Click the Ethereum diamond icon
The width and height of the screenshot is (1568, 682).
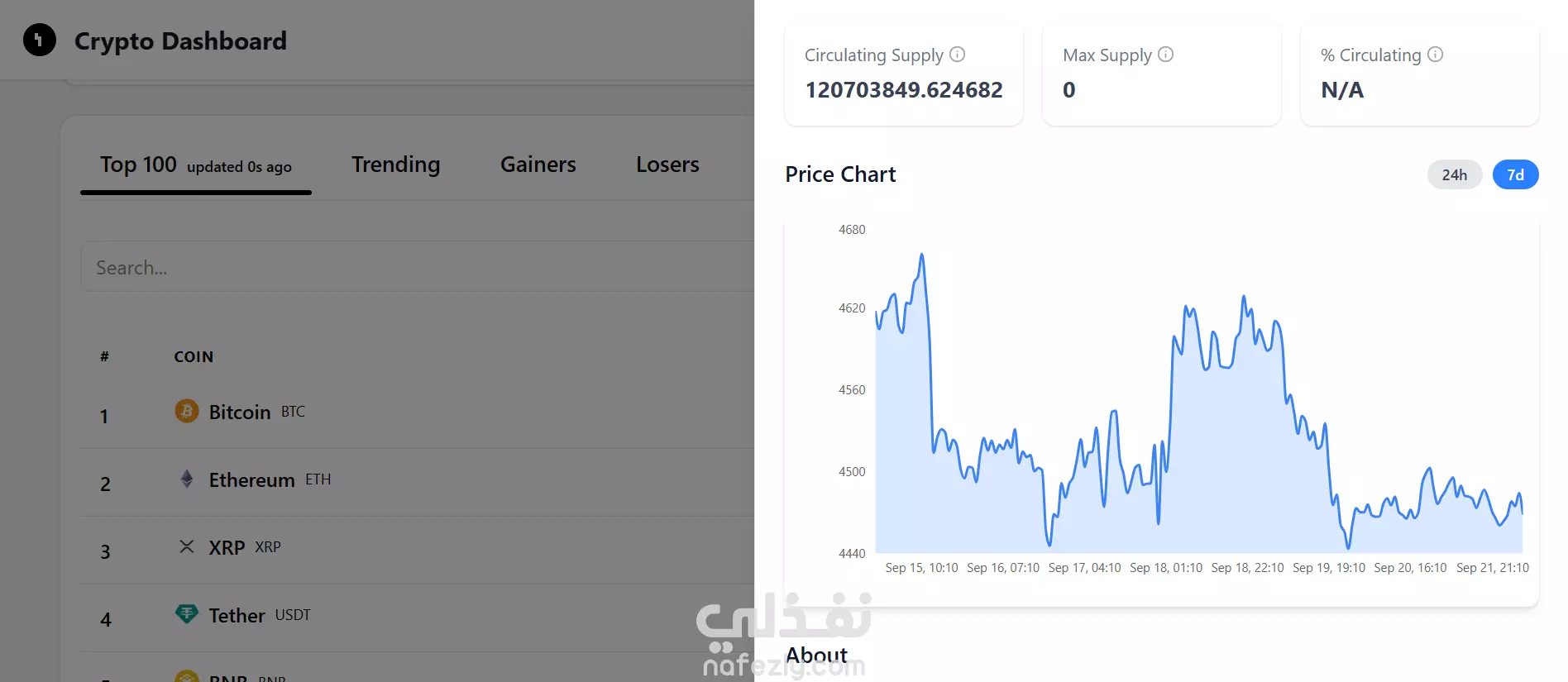click(187, 479)
